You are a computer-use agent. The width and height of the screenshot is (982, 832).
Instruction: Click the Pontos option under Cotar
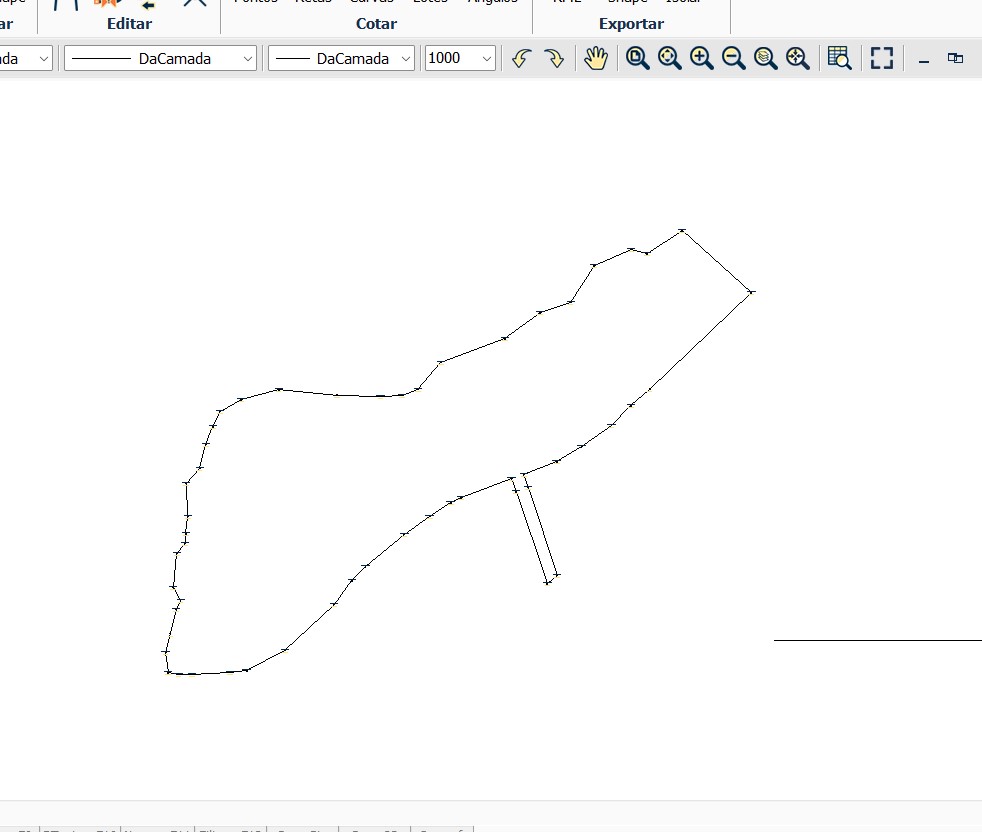click(255, 2)
